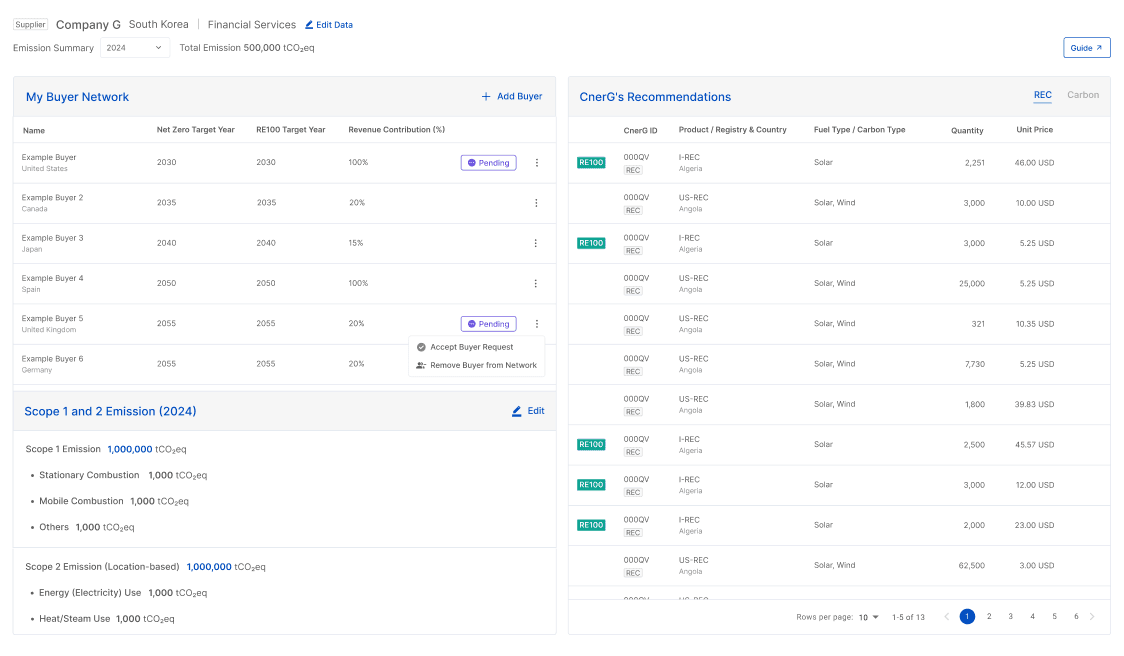Click the kebab menu icon on Example Buyer 4's row
This screenshot has height=656, width=1124.
coord(537,283)
